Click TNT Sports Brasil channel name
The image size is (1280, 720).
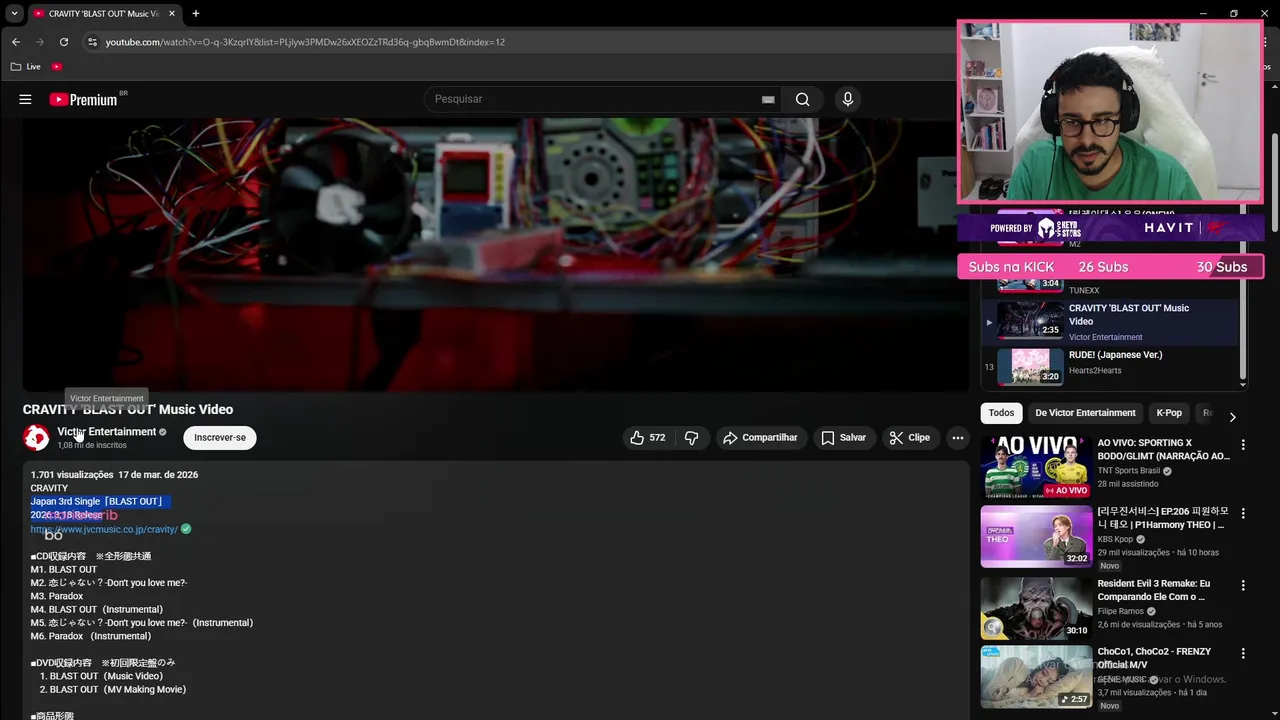click(1130, 471)
